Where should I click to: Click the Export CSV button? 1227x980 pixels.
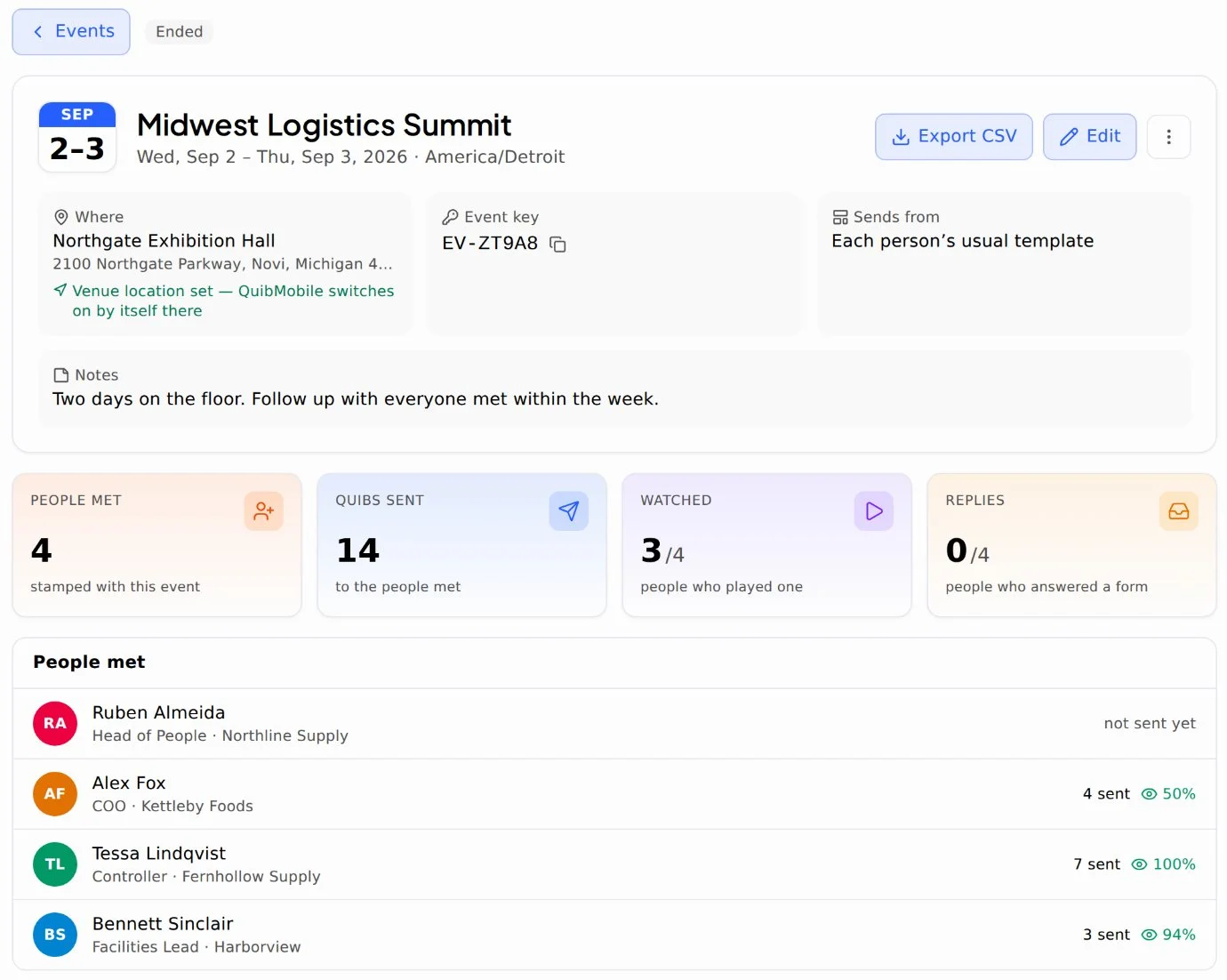[954, 137]
